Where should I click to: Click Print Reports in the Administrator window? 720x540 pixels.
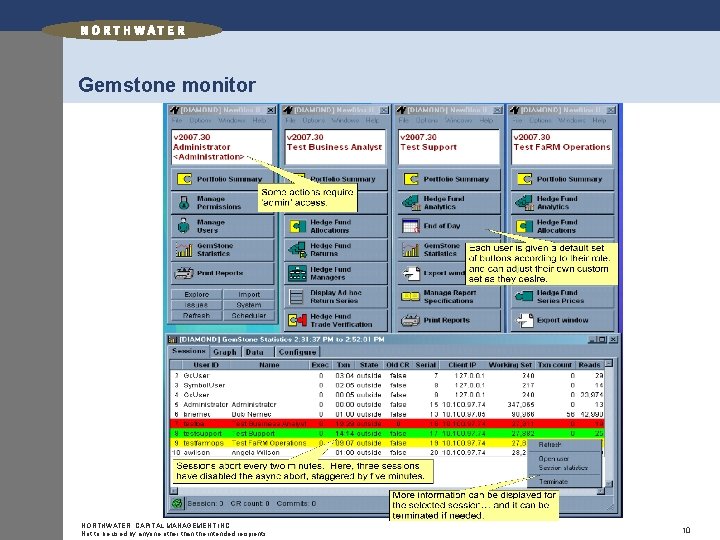[x=223, y=273]
